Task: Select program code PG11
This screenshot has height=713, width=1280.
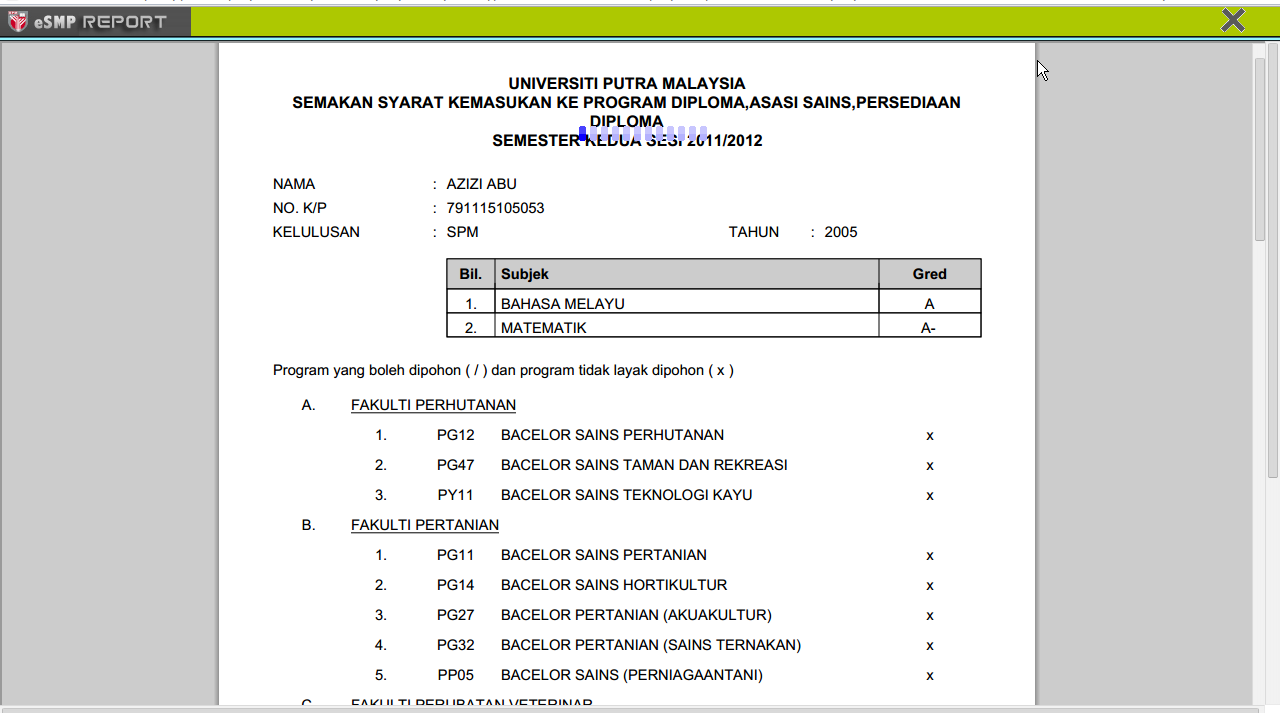Action: pyautogui.click(x=456, y=555)
